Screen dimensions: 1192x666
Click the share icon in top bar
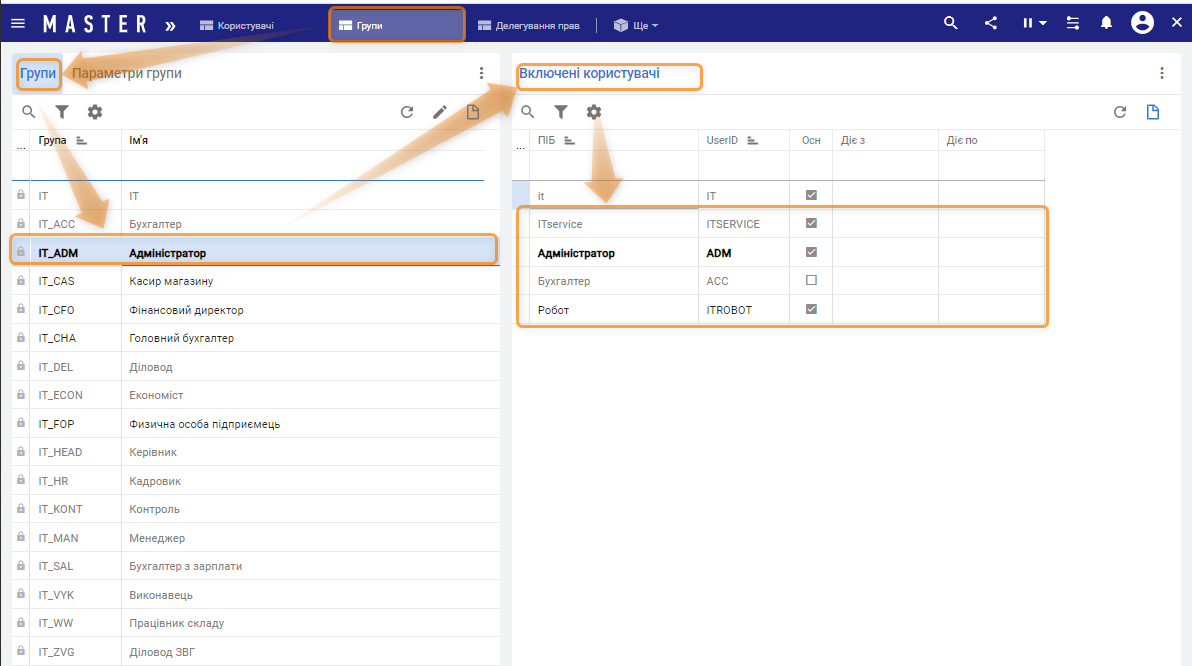click(991, 24)
